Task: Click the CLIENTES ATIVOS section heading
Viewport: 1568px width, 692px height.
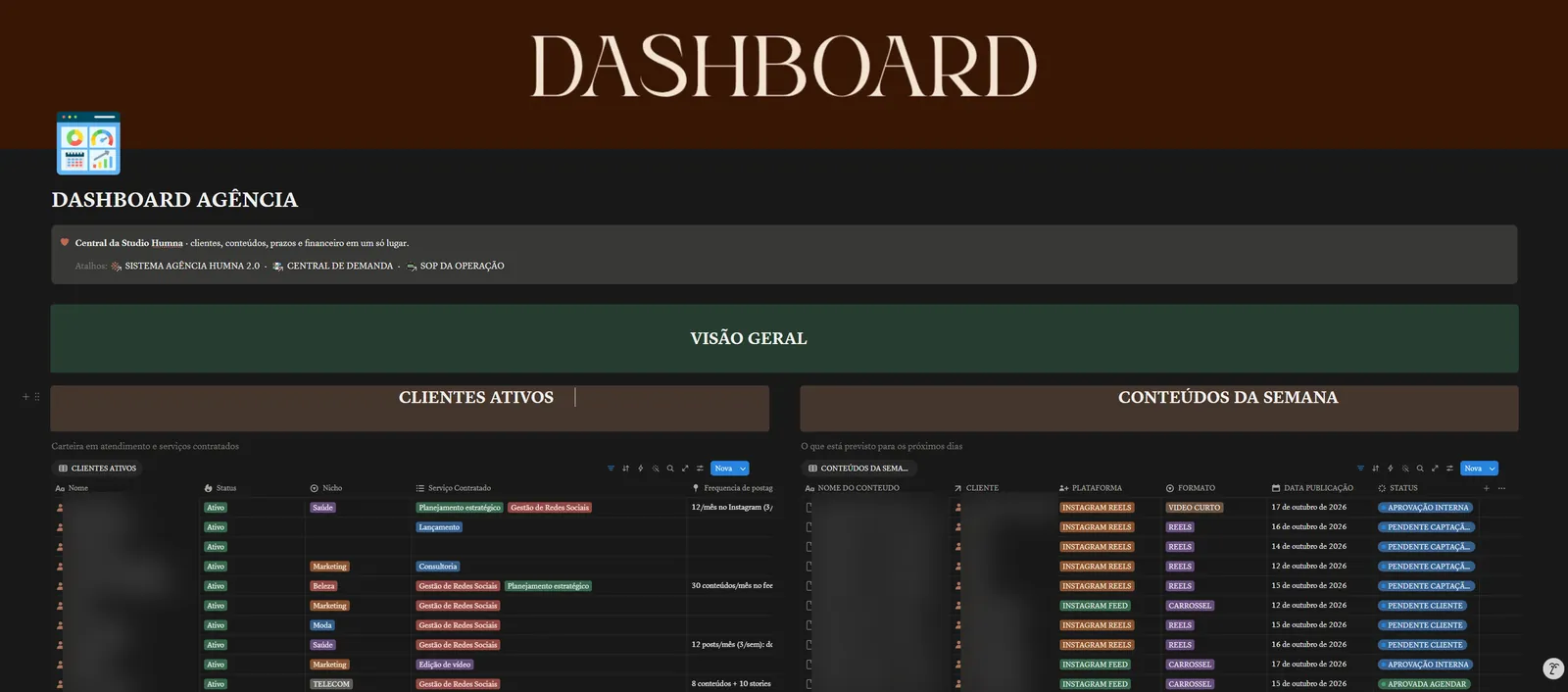Action: tap(476, 397)
